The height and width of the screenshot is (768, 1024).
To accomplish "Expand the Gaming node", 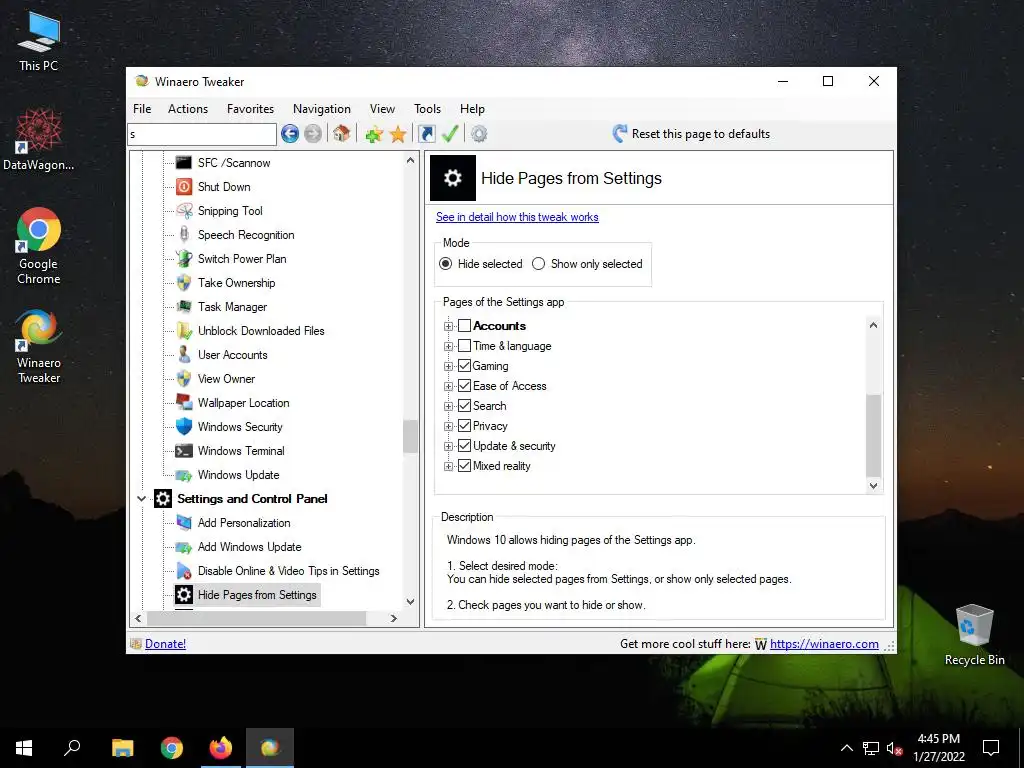I will click(449, 366).
